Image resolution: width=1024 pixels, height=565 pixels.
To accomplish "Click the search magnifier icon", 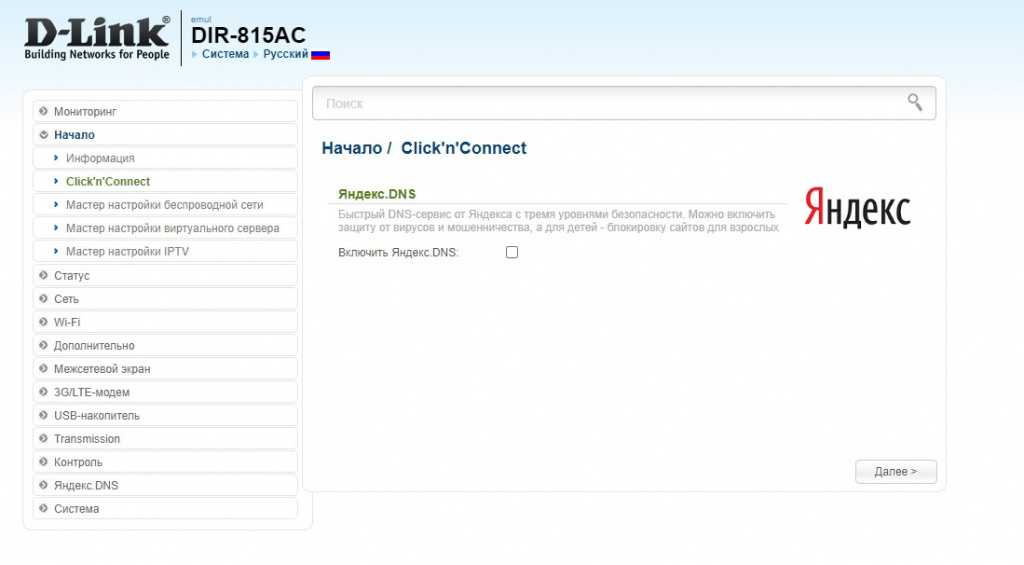I will tap(914, 102).
